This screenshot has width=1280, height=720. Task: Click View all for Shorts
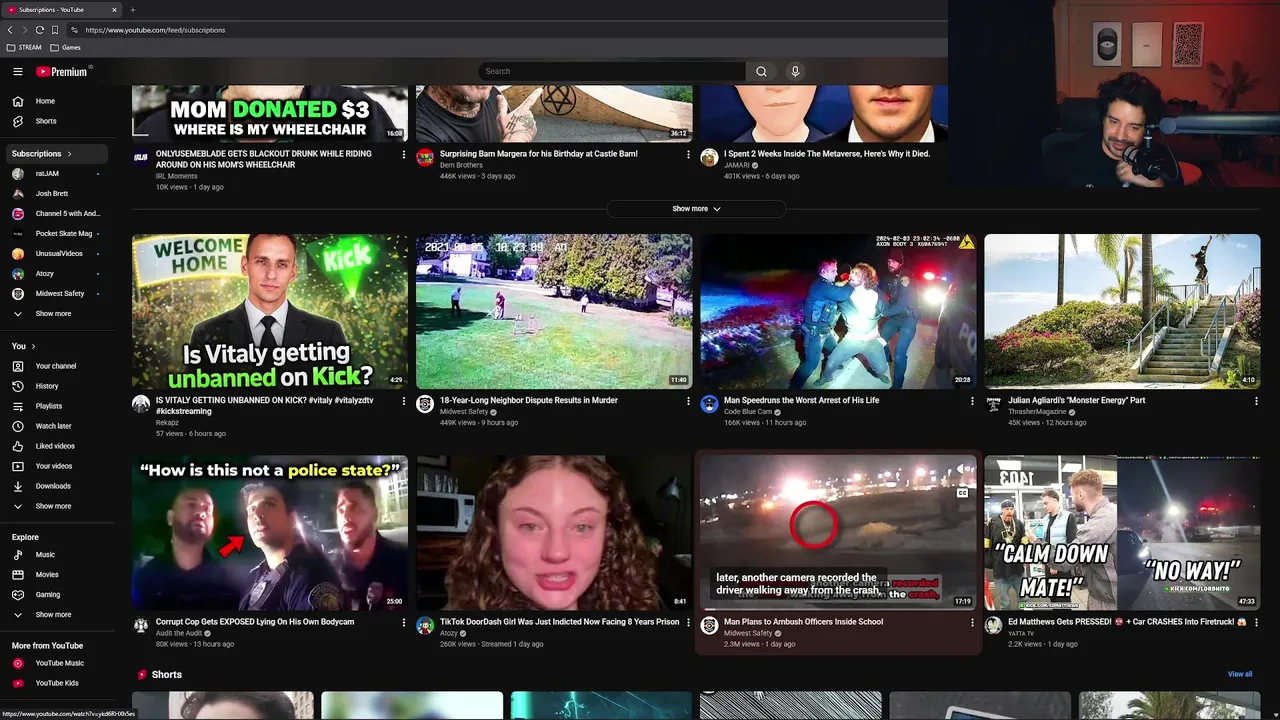pos(1240,674)
